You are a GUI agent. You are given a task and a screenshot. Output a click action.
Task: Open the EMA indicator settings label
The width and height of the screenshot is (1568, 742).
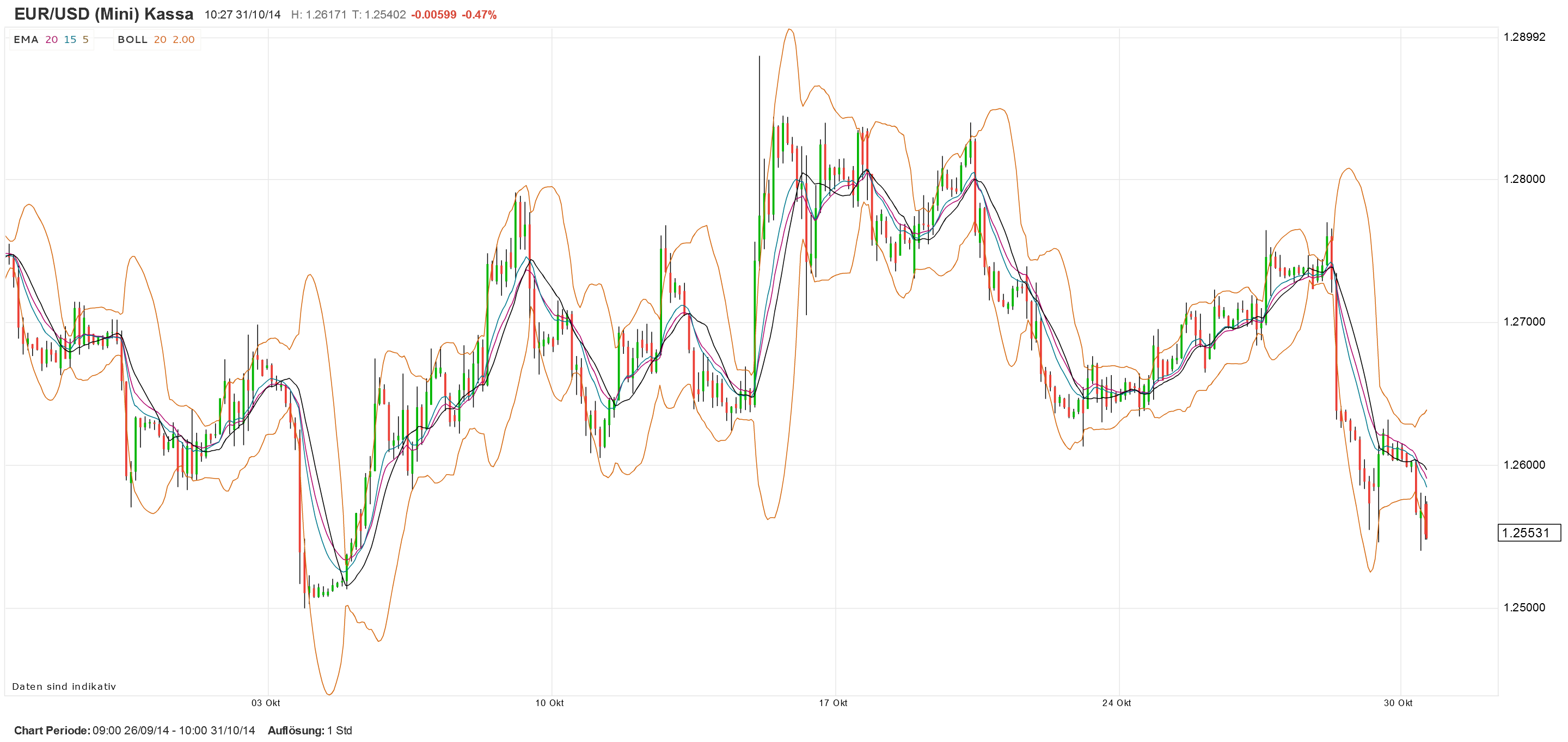click(26, 40)
